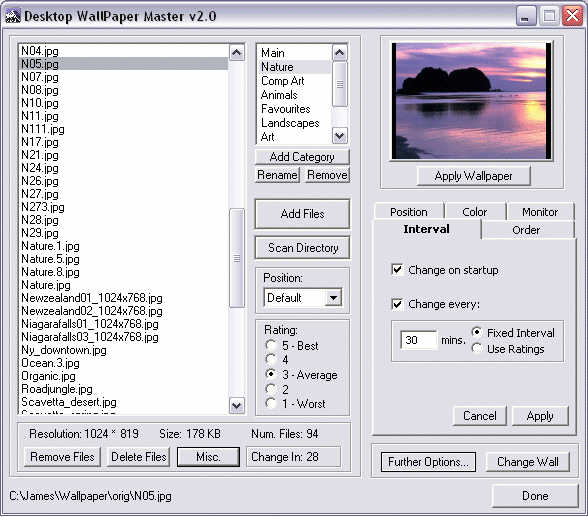Click the Apply Wallpaper button
Screen dimensions: 588x517
[473, 176]
